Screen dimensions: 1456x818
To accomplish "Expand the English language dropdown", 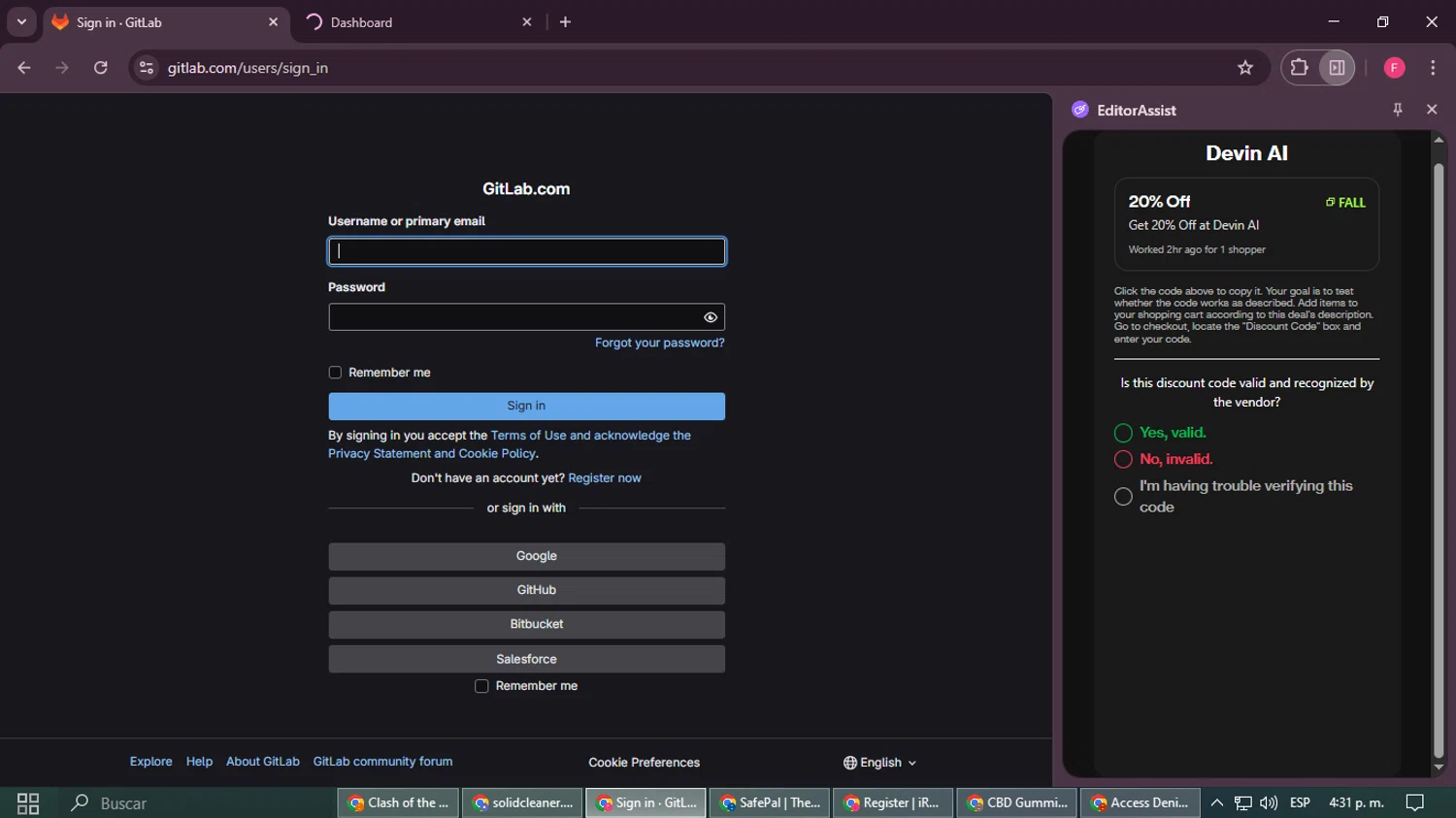I will pos(879,763).
